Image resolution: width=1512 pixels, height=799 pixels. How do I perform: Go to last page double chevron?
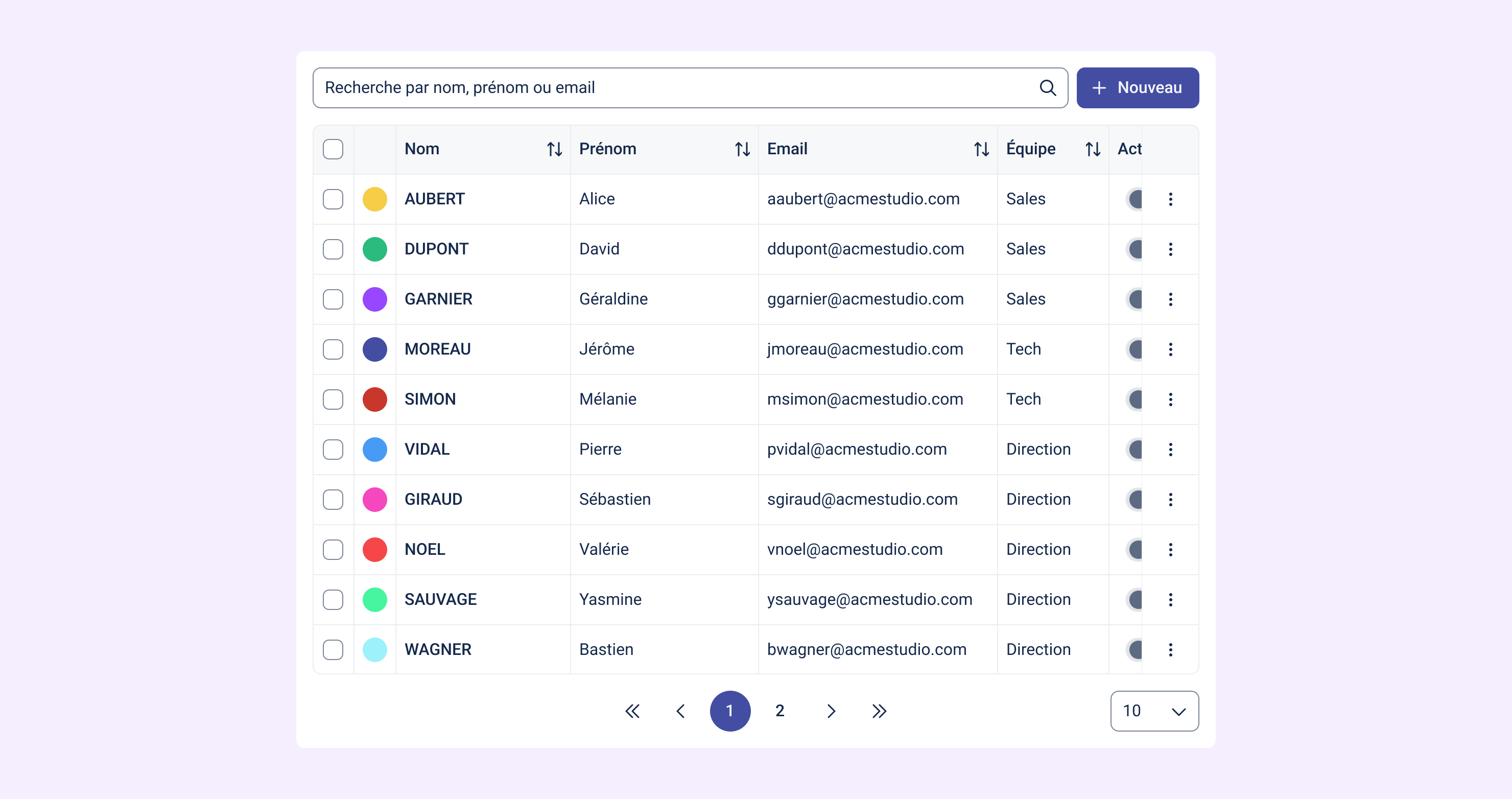(x=879, y=711)
